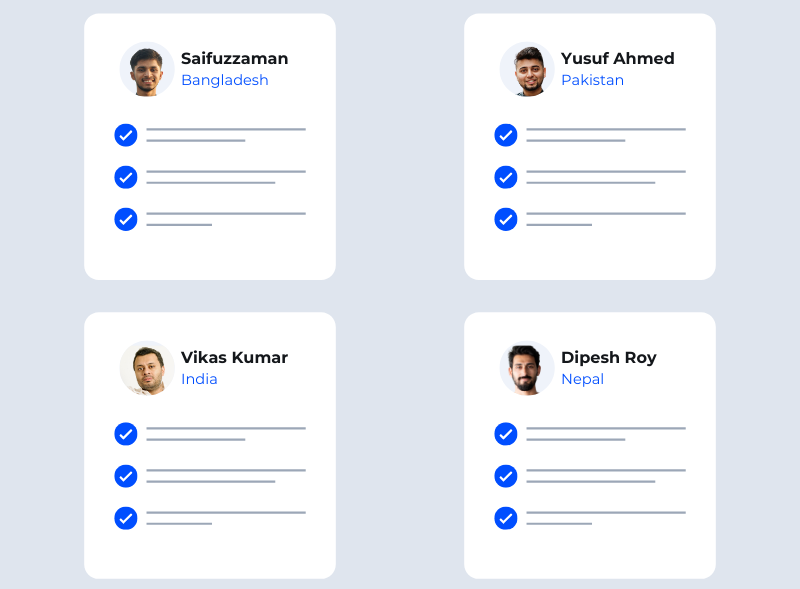
Task: Click the first checkmark in Saifuzzaman's card
Action: click(x=126, y=135)
